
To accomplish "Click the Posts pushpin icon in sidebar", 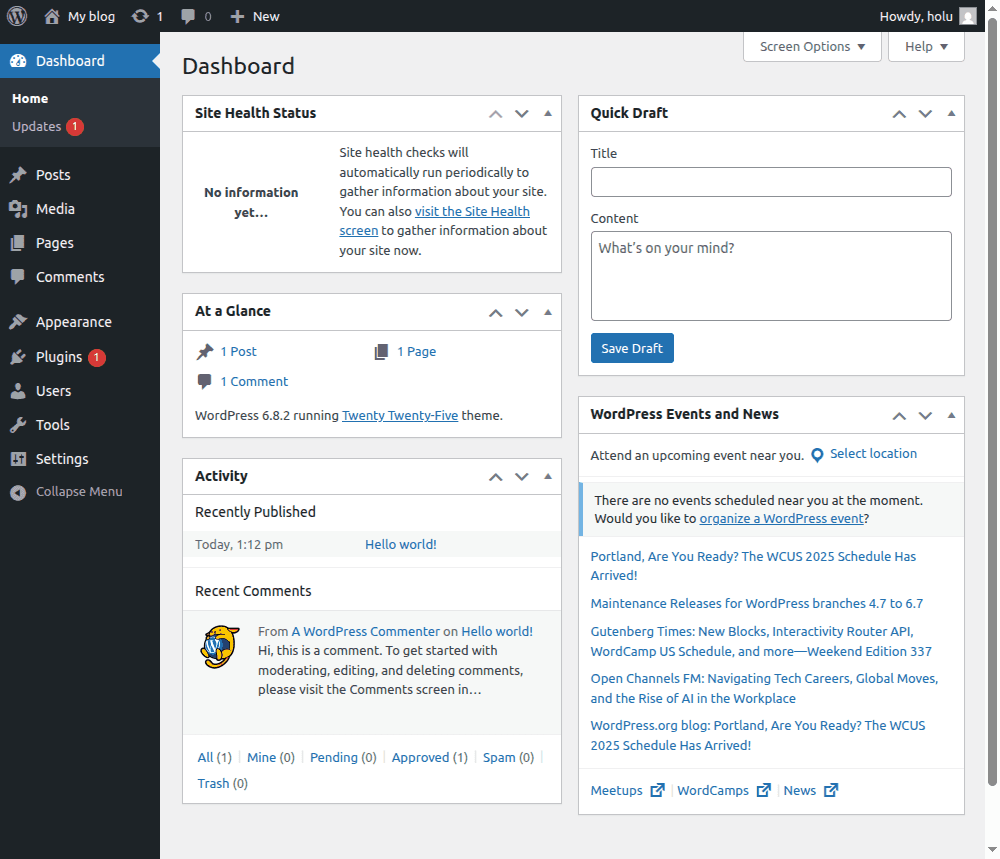I will pyautogui.click(x=18, y=175).
